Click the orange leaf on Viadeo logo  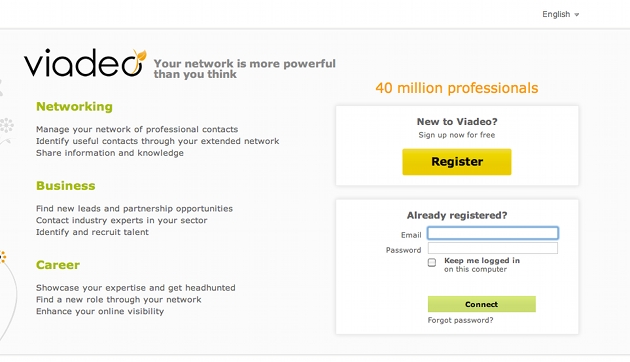140,55
